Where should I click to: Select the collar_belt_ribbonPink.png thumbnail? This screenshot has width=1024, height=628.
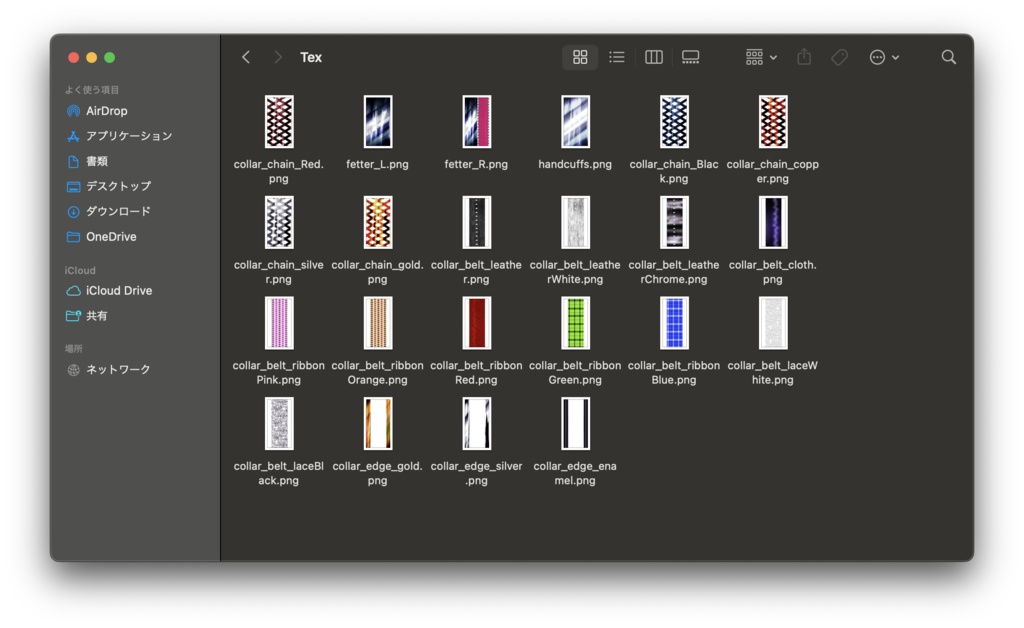click(279, 323)
